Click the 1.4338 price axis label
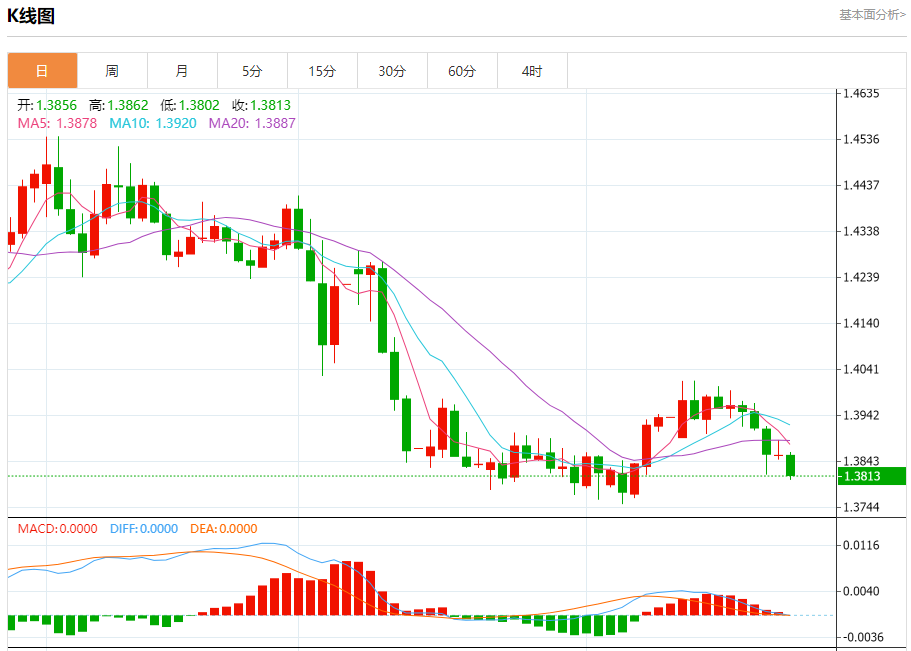This screenshot has width=911, height=651. (x=862, y=231)
